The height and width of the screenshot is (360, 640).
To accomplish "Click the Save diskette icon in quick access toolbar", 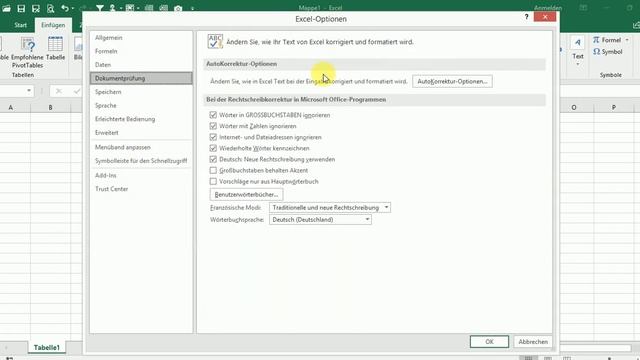I will [x=21, y=8].
